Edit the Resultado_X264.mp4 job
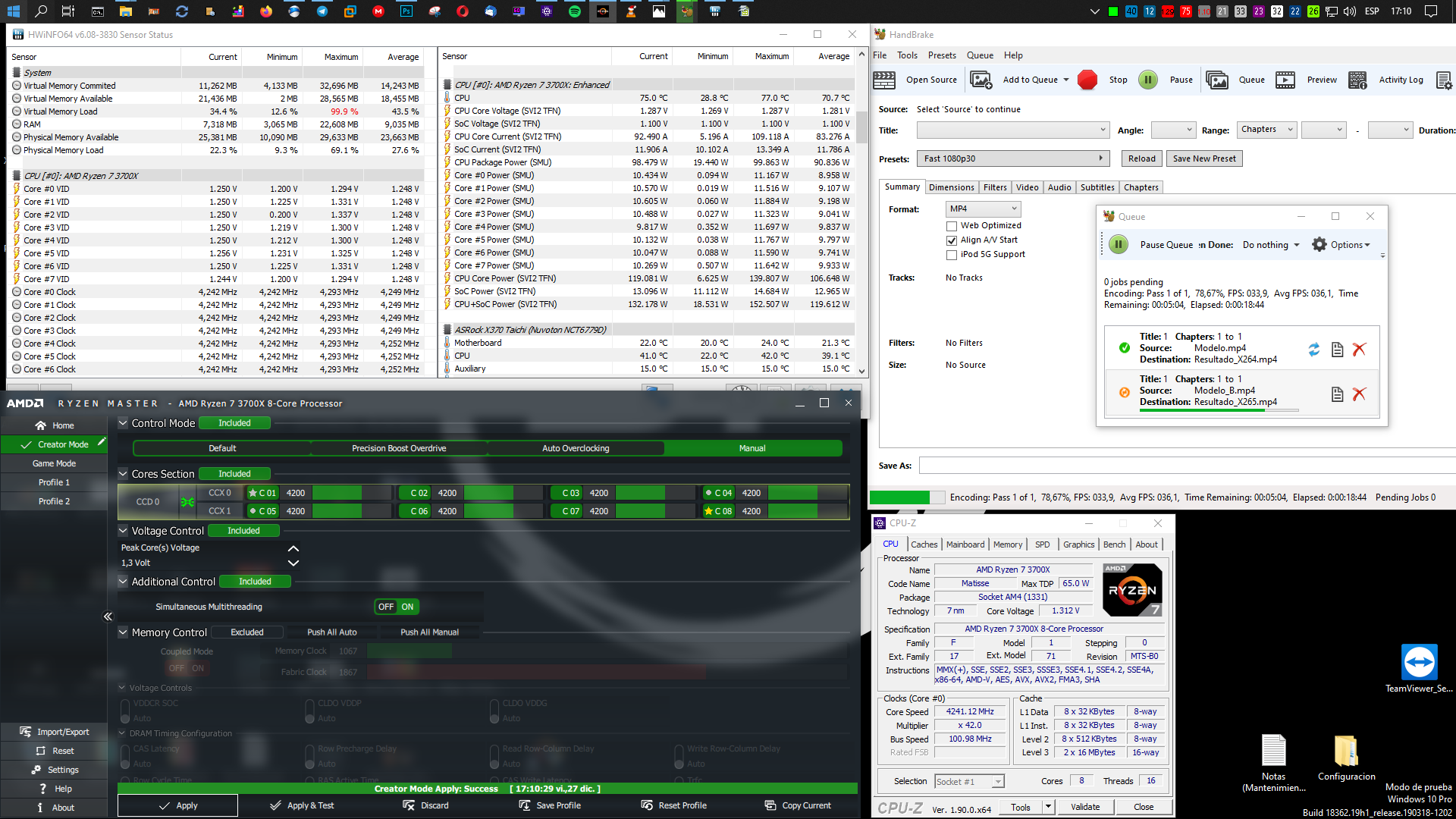1456x819 pixels. click(1338, 350)
